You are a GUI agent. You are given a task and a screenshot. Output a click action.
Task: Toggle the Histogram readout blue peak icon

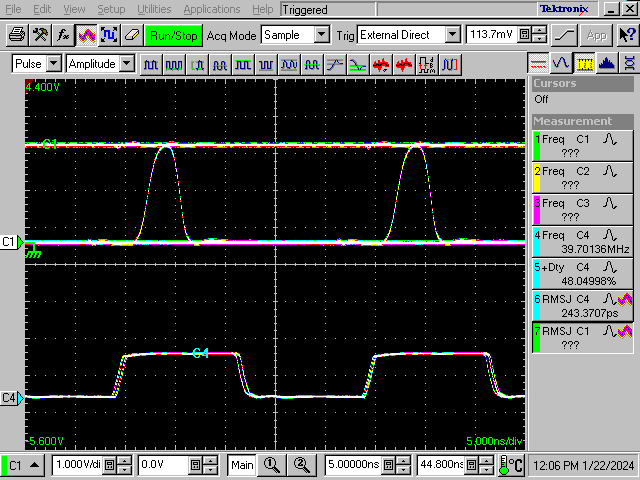[607, 63]
